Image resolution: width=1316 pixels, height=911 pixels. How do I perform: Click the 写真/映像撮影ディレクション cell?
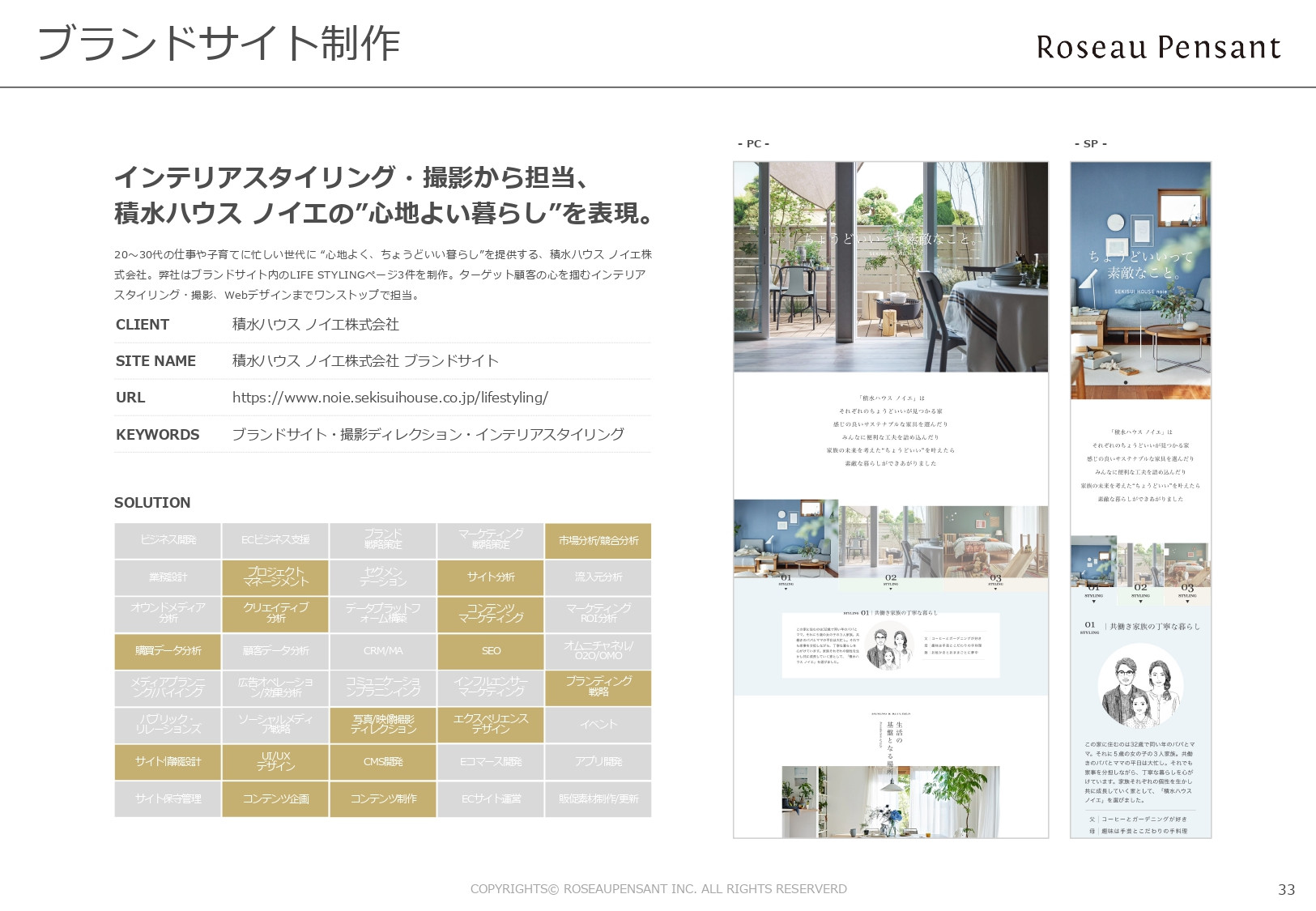[382, 725]
